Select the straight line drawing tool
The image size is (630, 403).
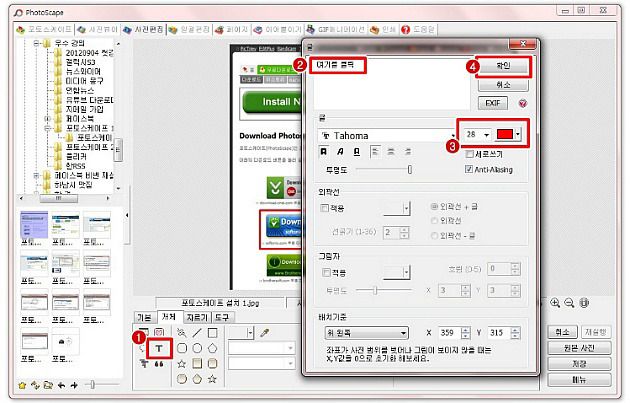(197, 333)
